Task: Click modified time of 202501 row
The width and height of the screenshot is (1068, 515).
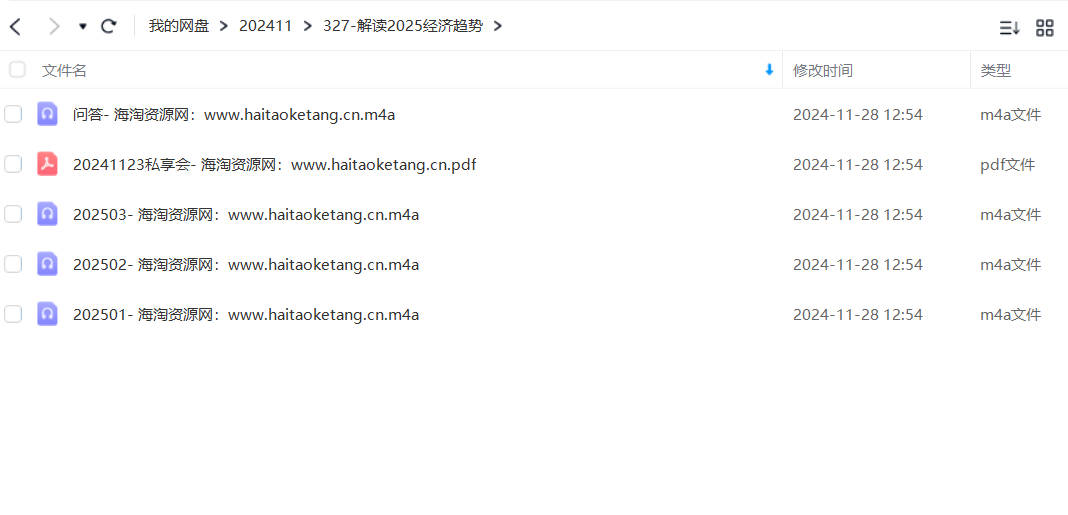Action: [x=858, y=315]
